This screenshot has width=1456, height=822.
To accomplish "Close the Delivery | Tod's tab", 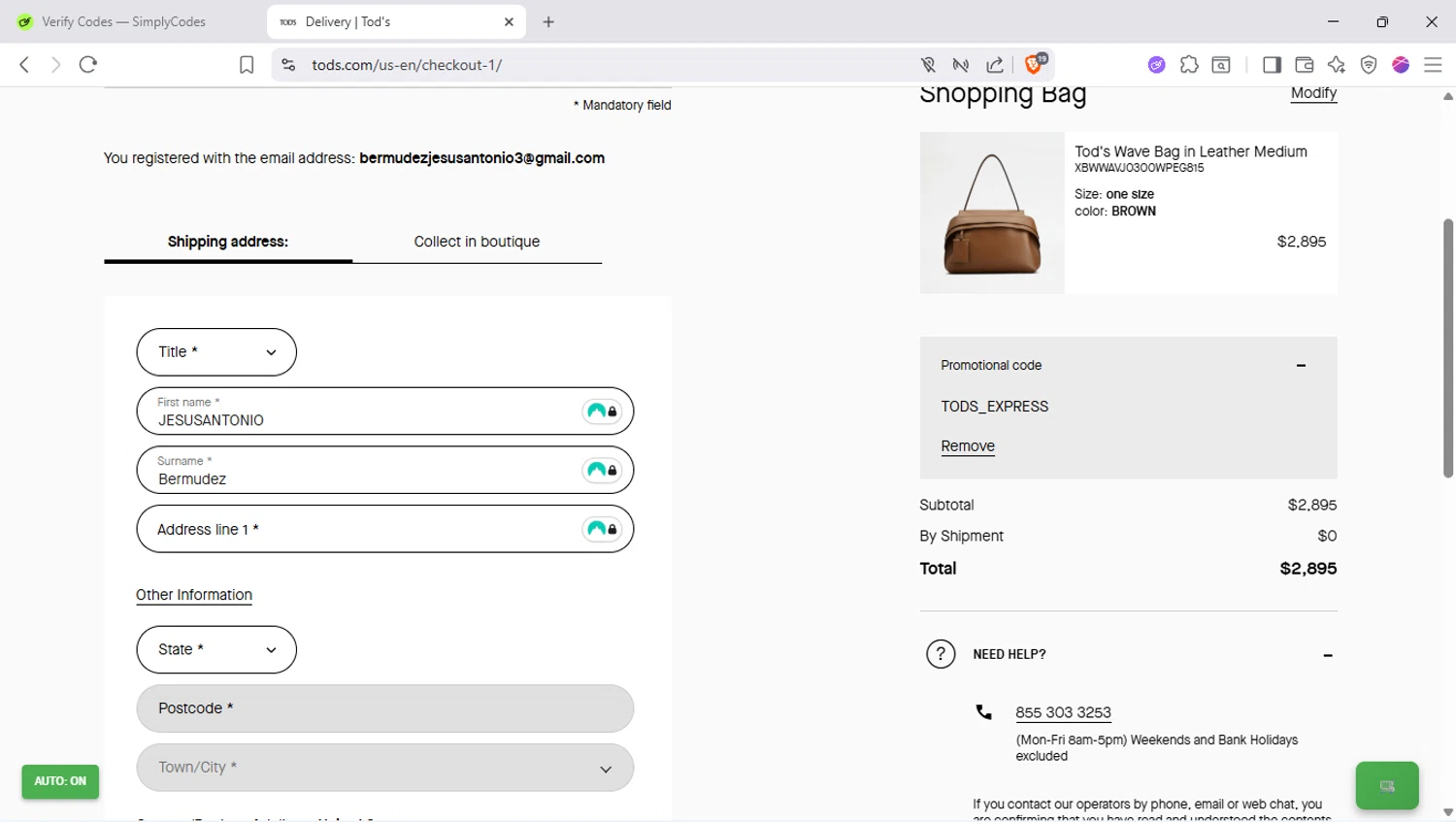I will (x=509, y=21).
